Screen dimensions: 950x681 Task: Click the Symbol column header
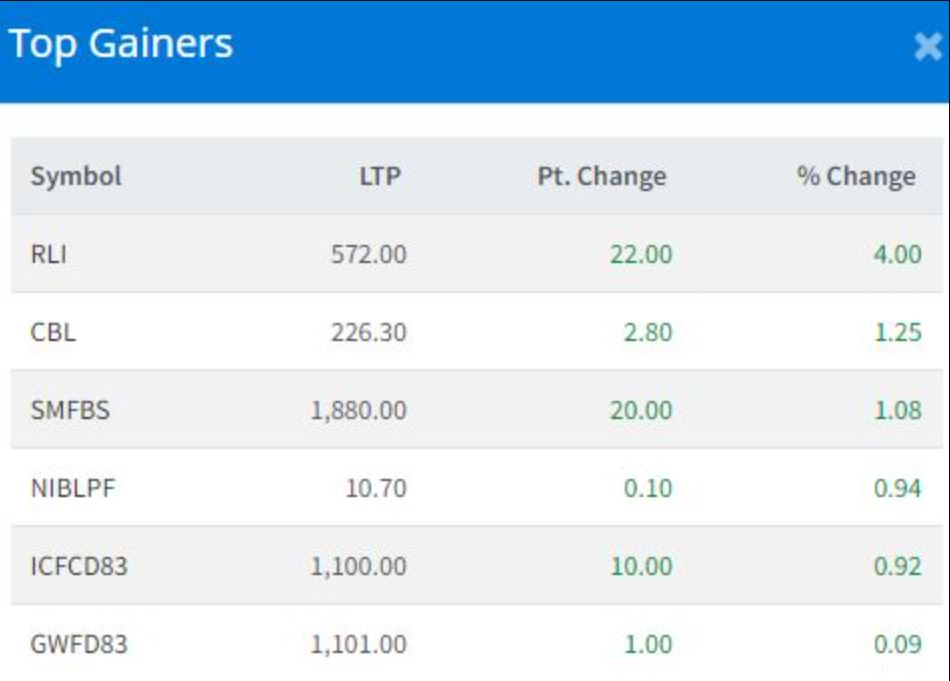[x=76, y=177]
